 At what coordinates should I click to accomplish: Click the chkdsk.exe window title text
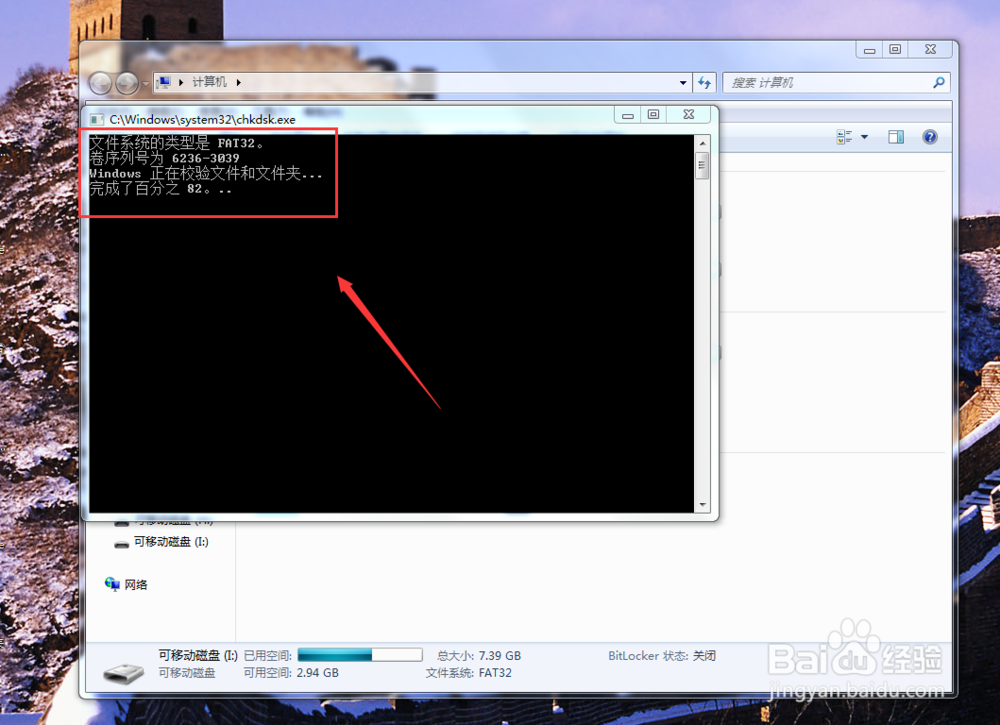(x=202, y=120)
